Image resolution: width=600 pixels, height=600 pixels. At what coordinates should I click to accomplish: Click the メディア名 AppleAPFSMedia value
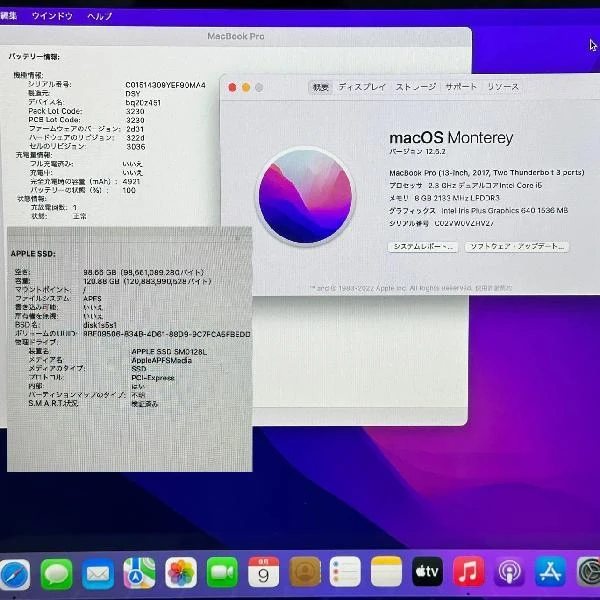click(x=161, y=360)
